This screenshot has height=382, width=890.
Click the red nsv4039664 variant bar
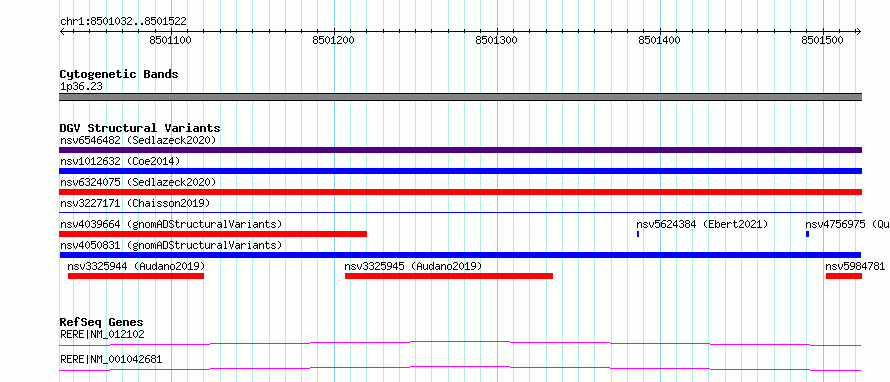[213, 234]
